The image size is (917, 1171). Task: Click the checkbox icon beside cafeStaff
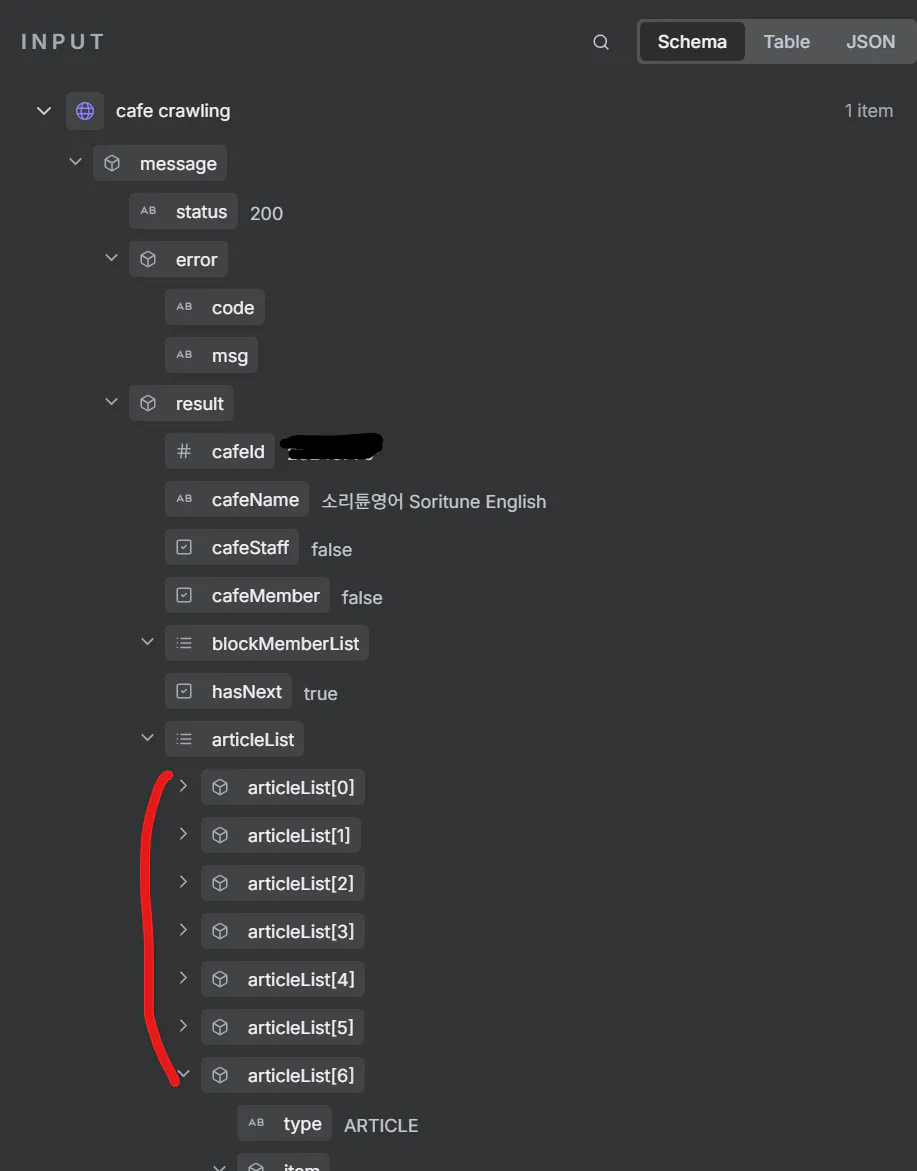184,548
